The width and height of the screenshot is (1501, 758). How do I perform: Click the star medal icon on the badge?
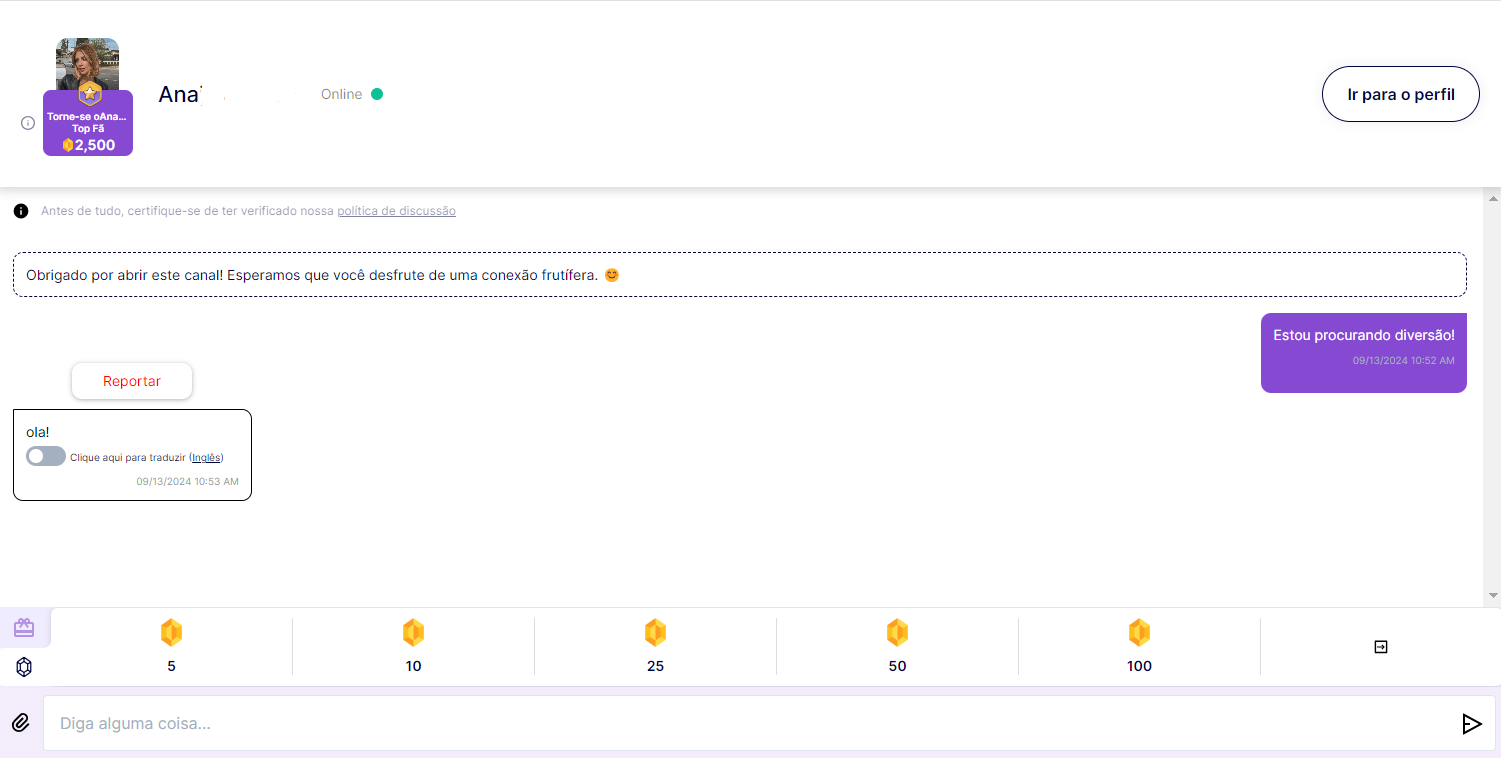click(90, 94)
